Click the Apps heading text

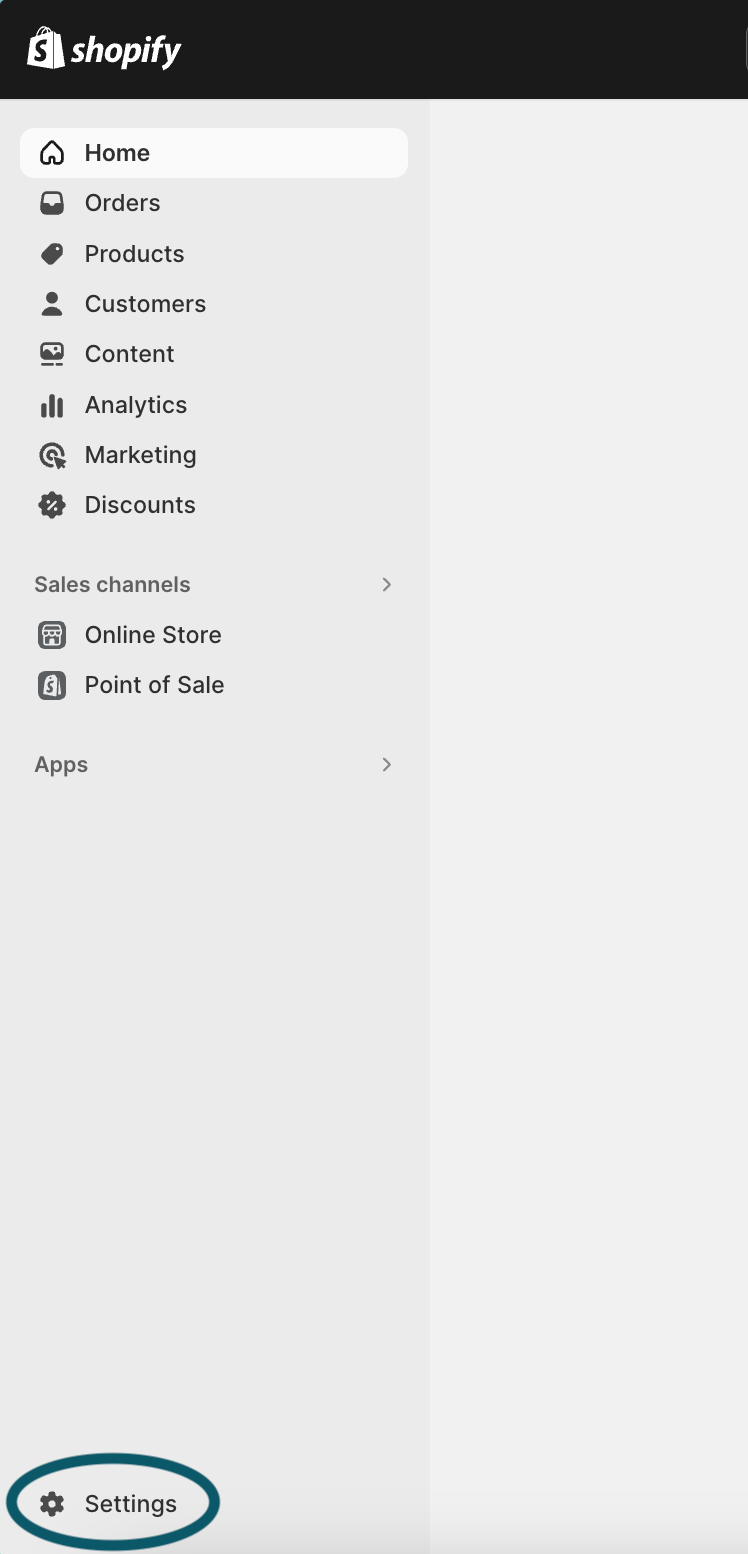(x=61, y=765)
